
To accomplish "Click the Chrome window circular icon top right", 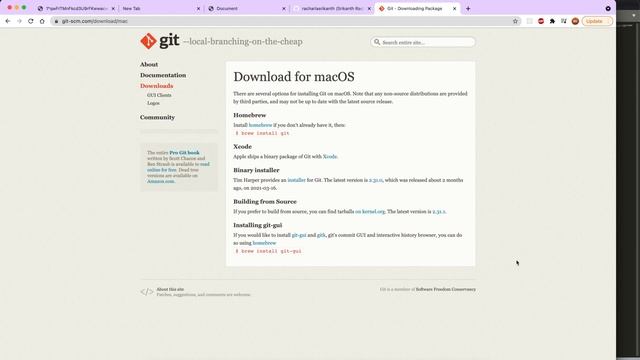I will 608,9.
